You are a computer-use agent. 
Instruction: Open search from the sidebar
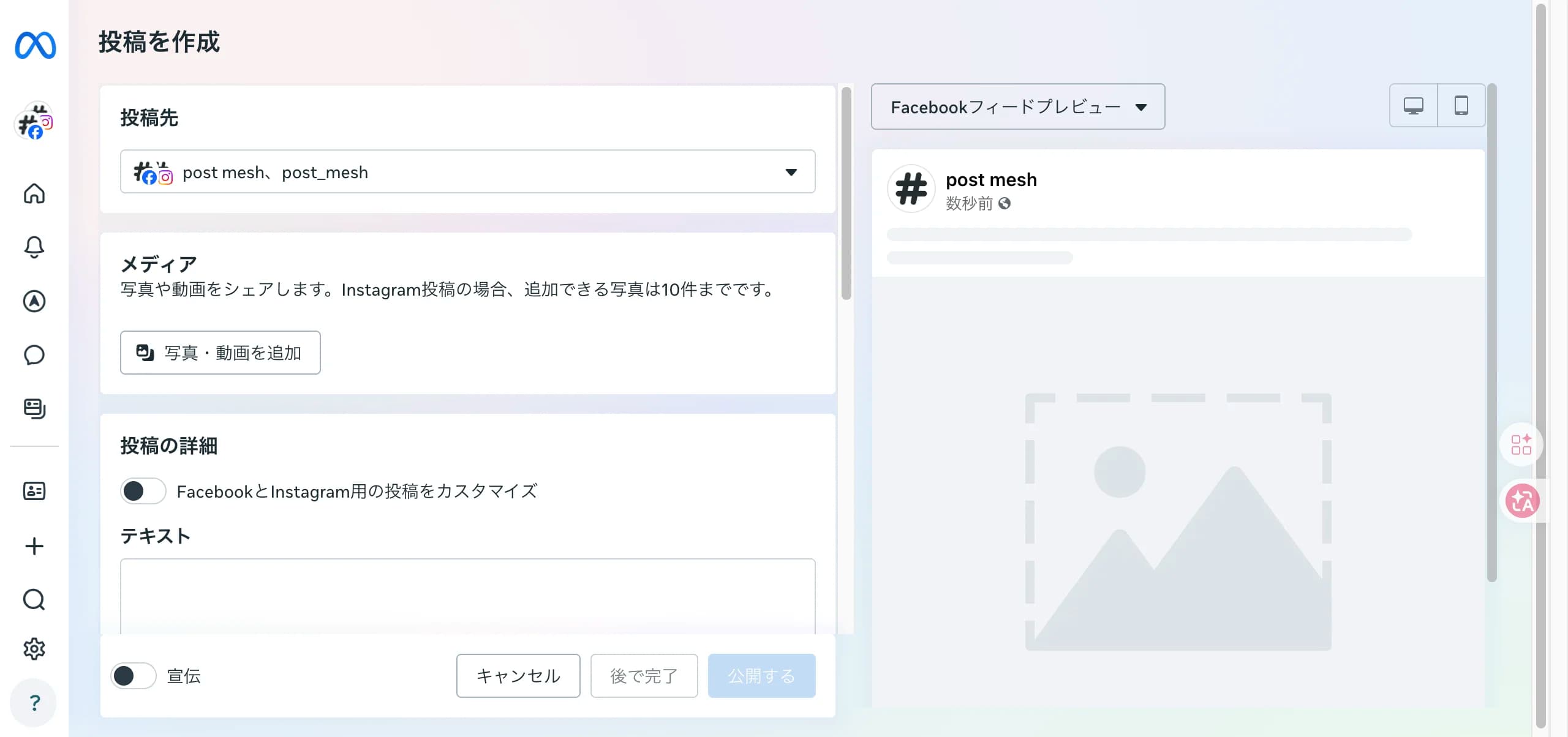click(x=34, y=600)
